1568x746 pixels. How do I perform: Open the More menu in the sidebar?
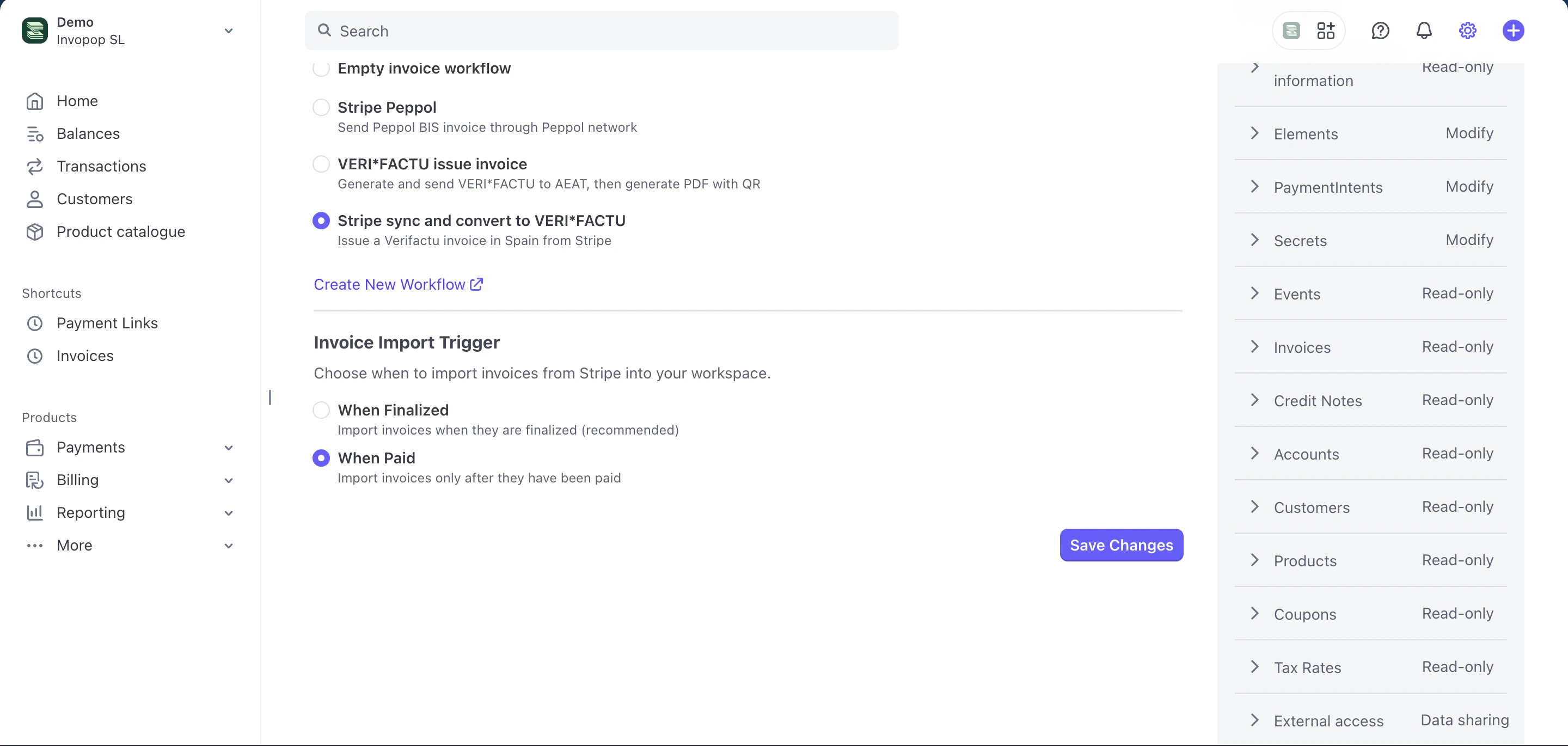(74, 545)
